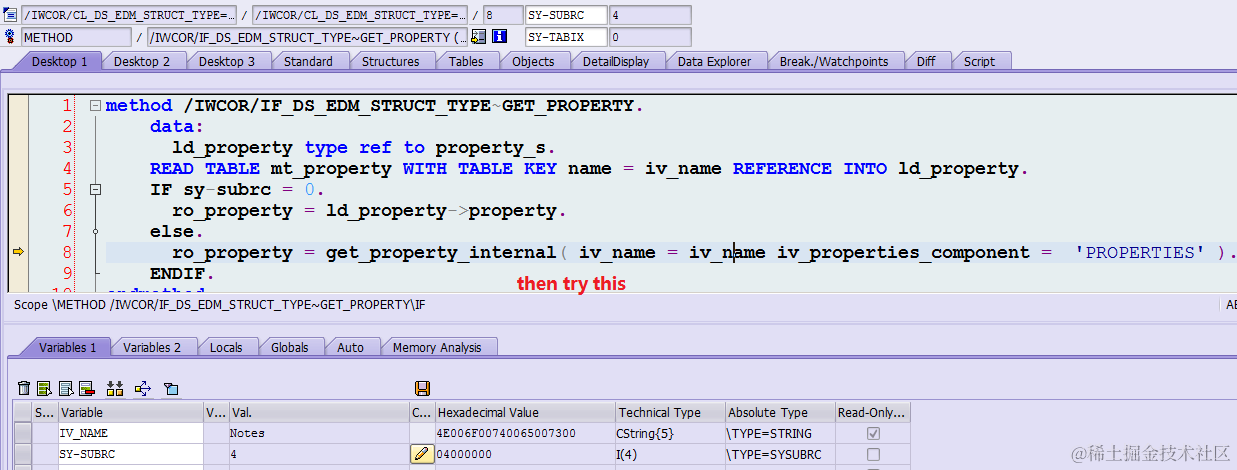This screenshot has width=1237, height=470.
Task: Open the Desktop 3 tab
Action: coord(227,61)
